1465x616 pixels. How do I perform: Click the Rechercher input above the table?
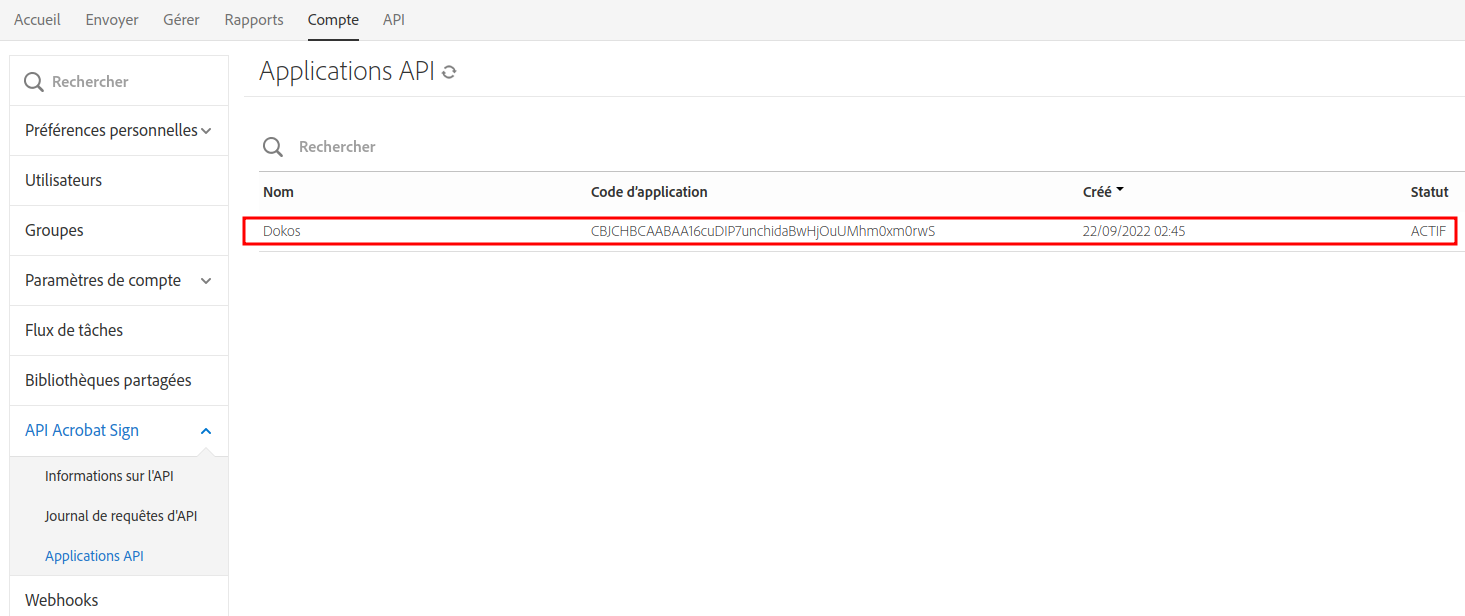click(337, 146)
